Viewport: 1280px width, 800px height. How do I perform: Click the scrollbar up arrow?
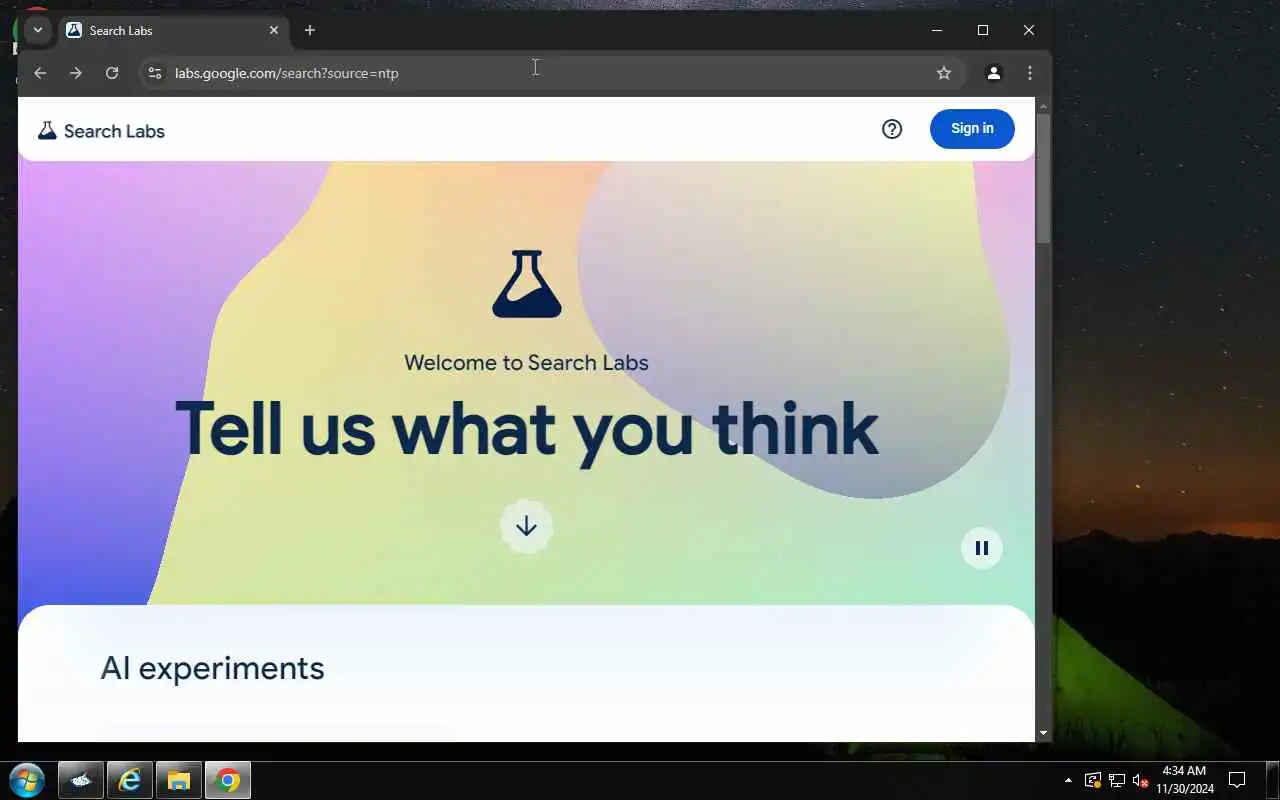click(x=1043, y=105)
